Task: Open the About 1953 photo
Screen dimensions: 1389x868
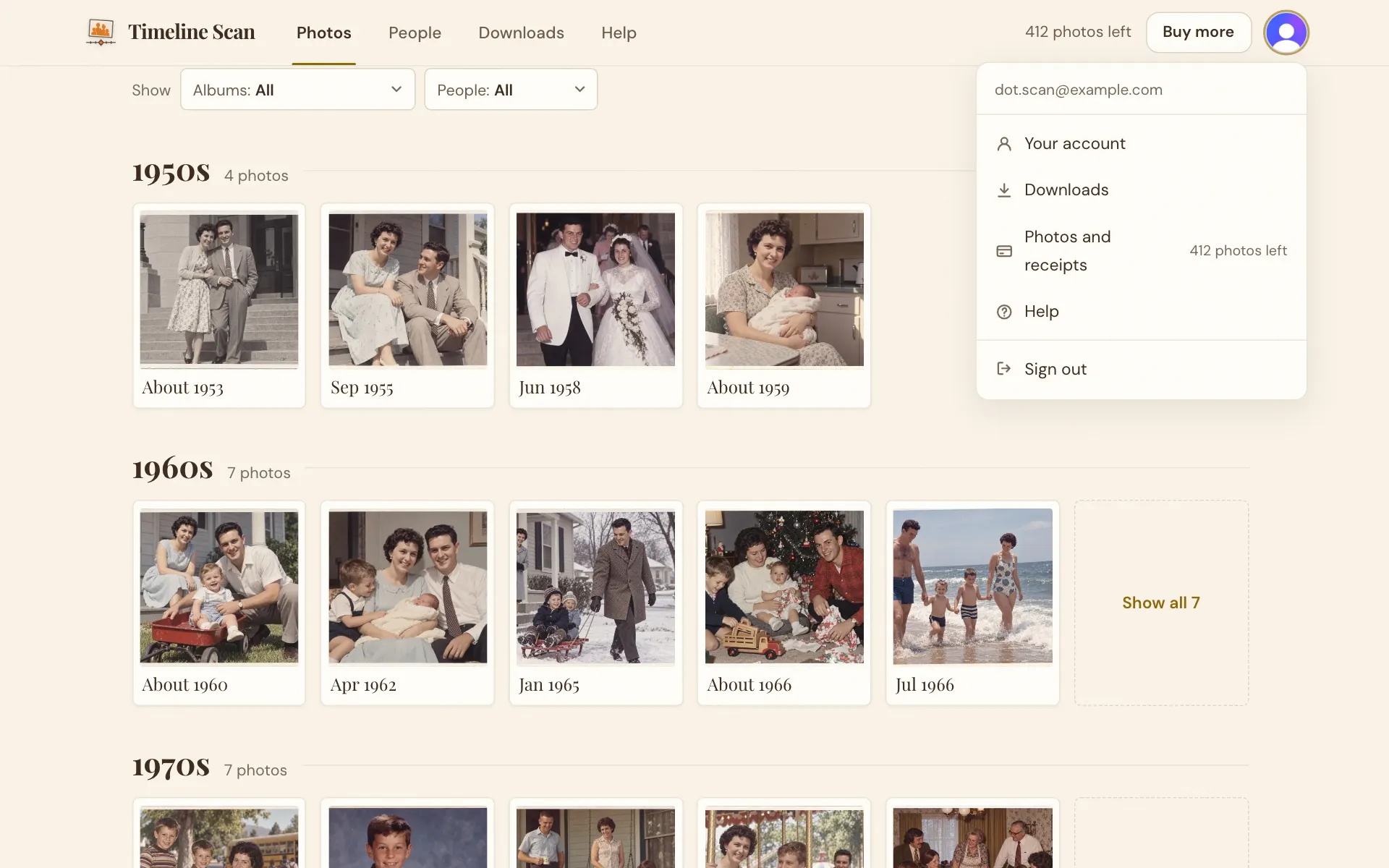Action: tap(219, 305)
